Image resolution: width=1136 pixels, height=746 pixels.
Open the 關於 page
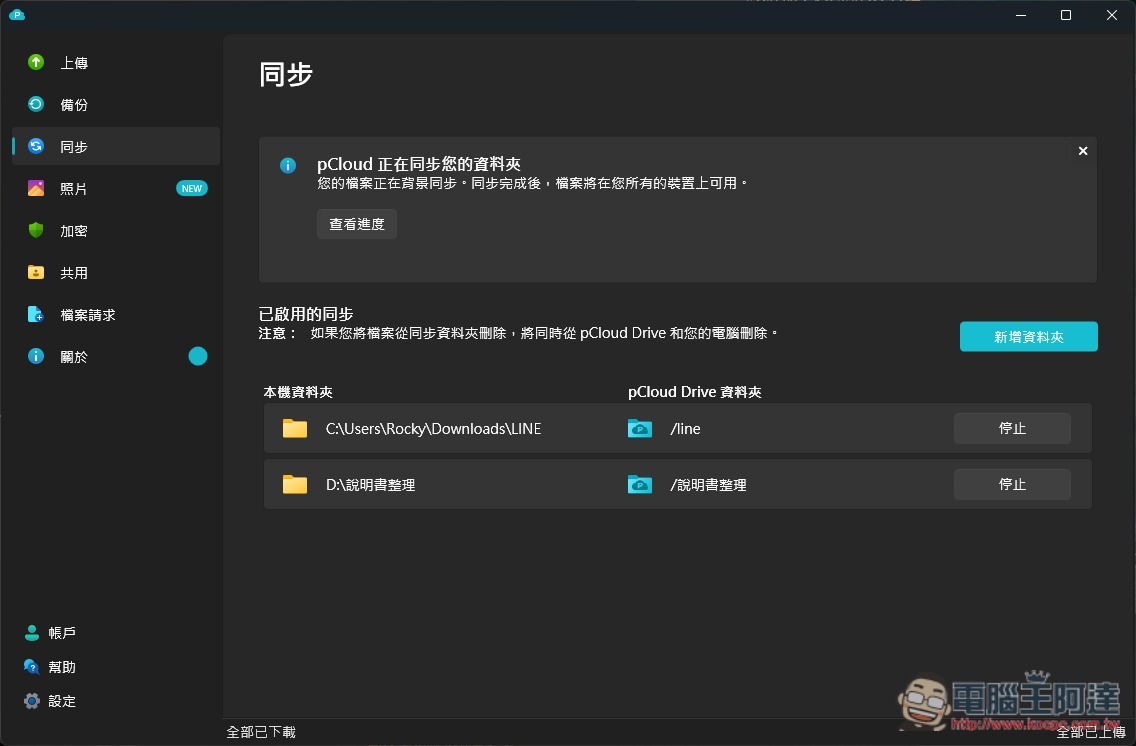(x=116, y=357)
